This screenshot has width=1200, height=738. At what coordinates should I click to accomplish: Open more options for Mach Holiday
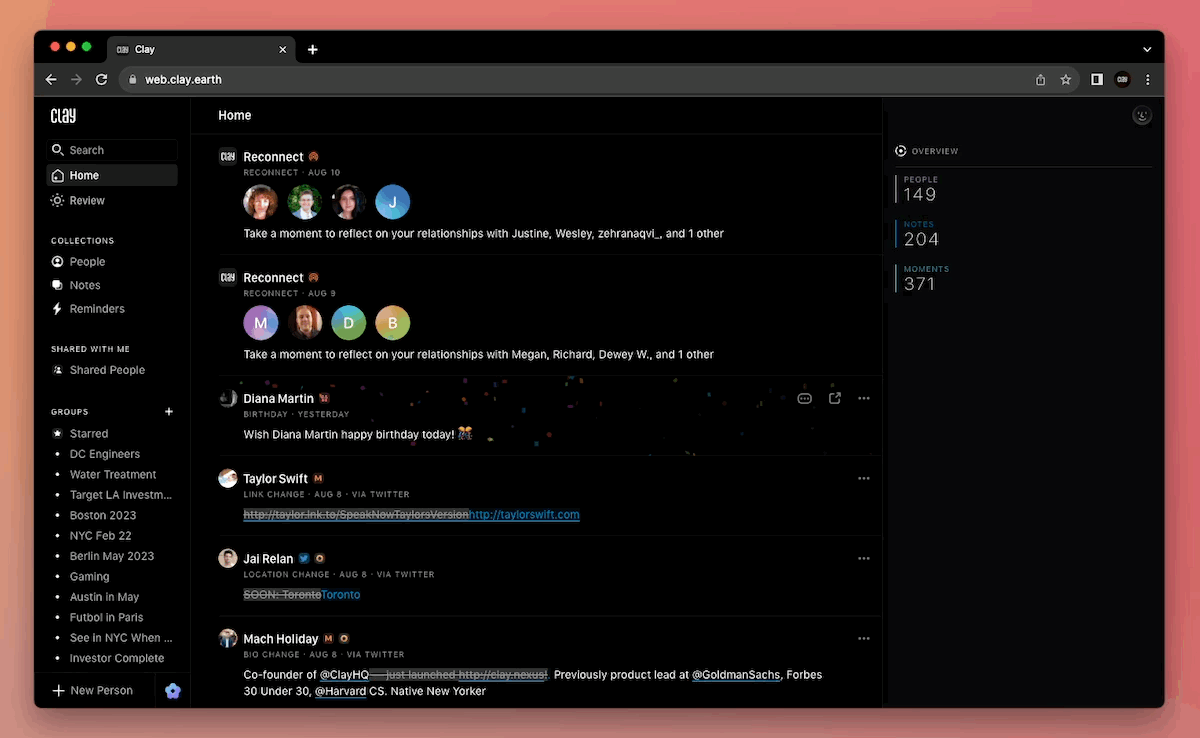coord(864,638)
